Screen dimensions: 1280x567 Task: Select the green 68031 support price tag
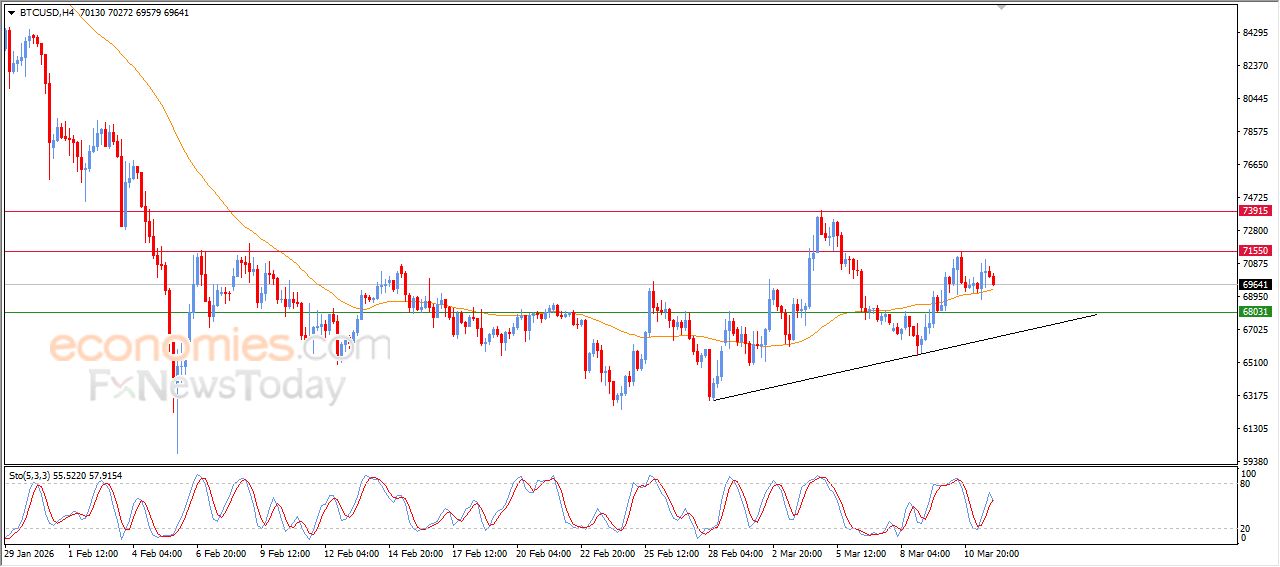(x=1254, y=312)
